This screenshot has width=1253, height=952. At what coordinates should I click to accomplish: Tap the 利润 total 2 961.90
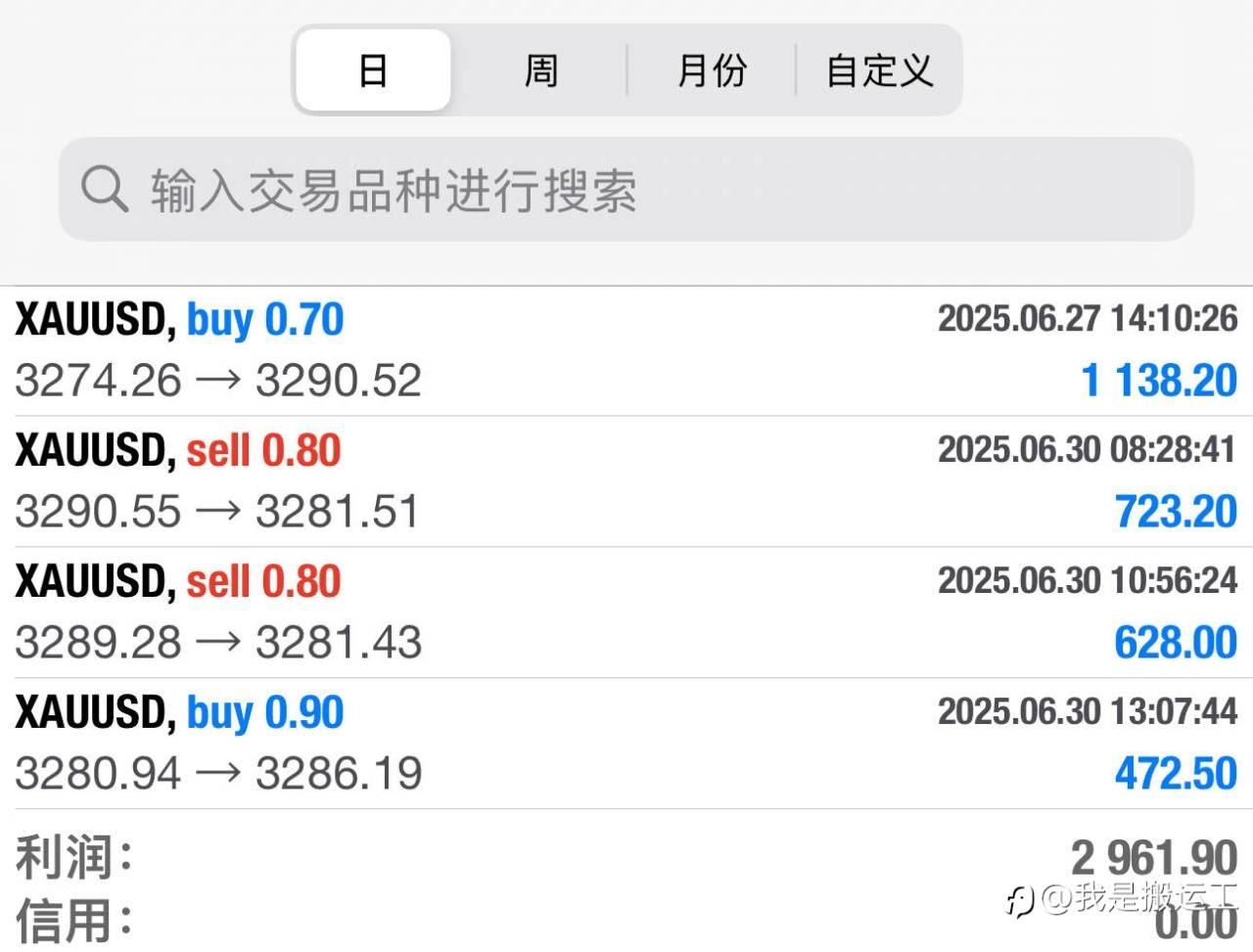1154,858
